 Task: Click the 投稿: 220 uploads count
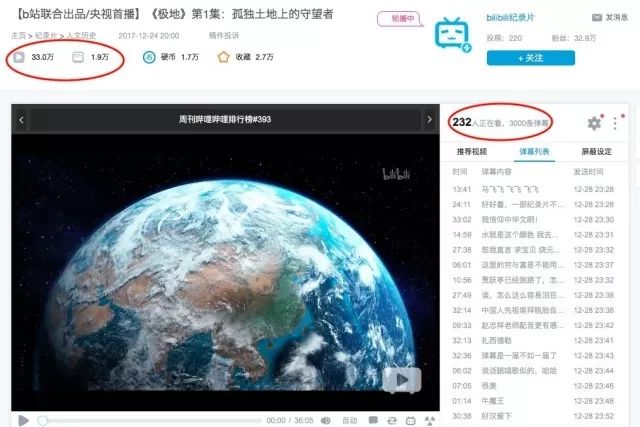click(x=504, y=38)
